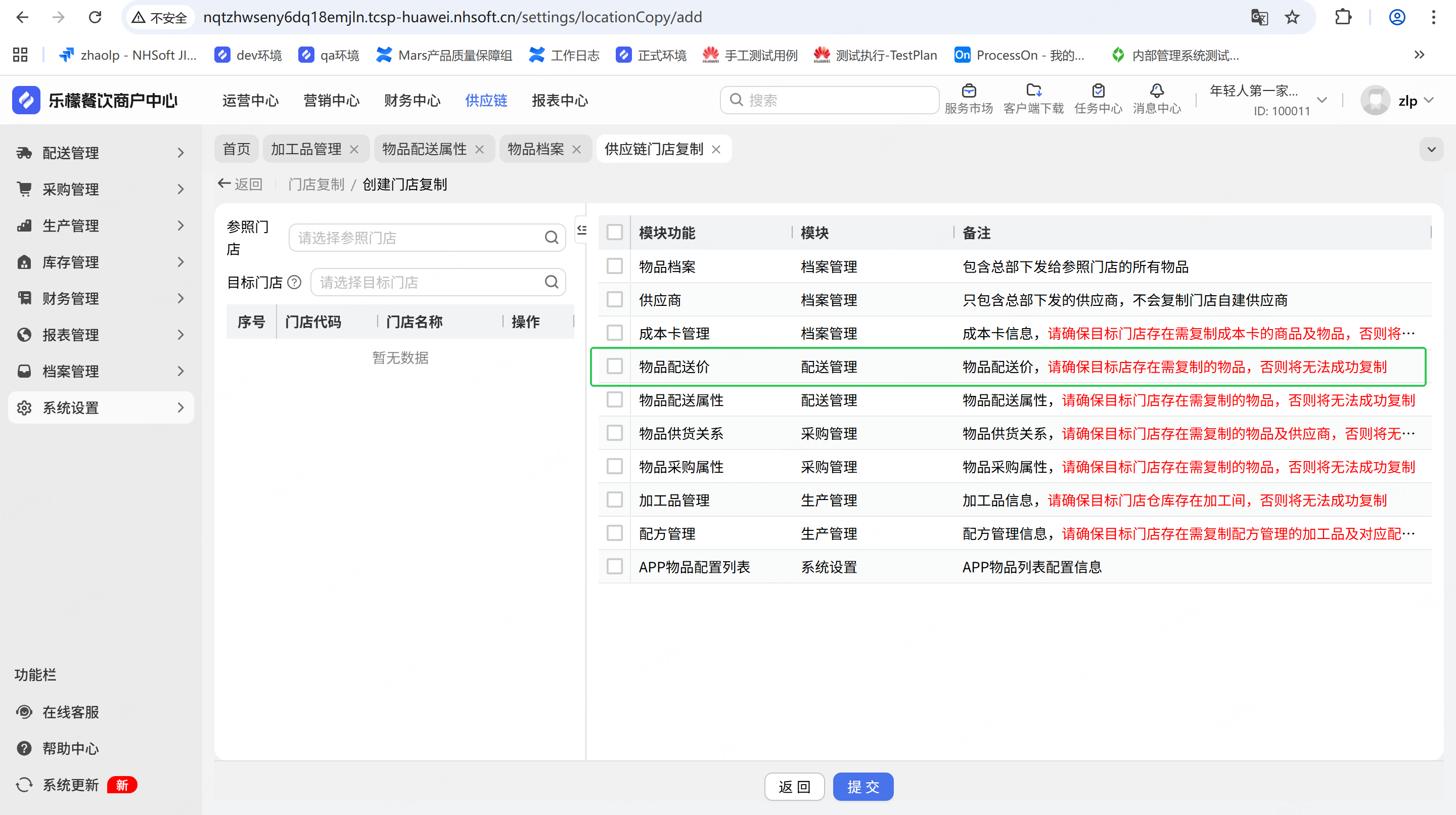Click the 在线客服 sidebar icon
Viewport: 1456px width, 815px height.
click(x=24, y=711)
